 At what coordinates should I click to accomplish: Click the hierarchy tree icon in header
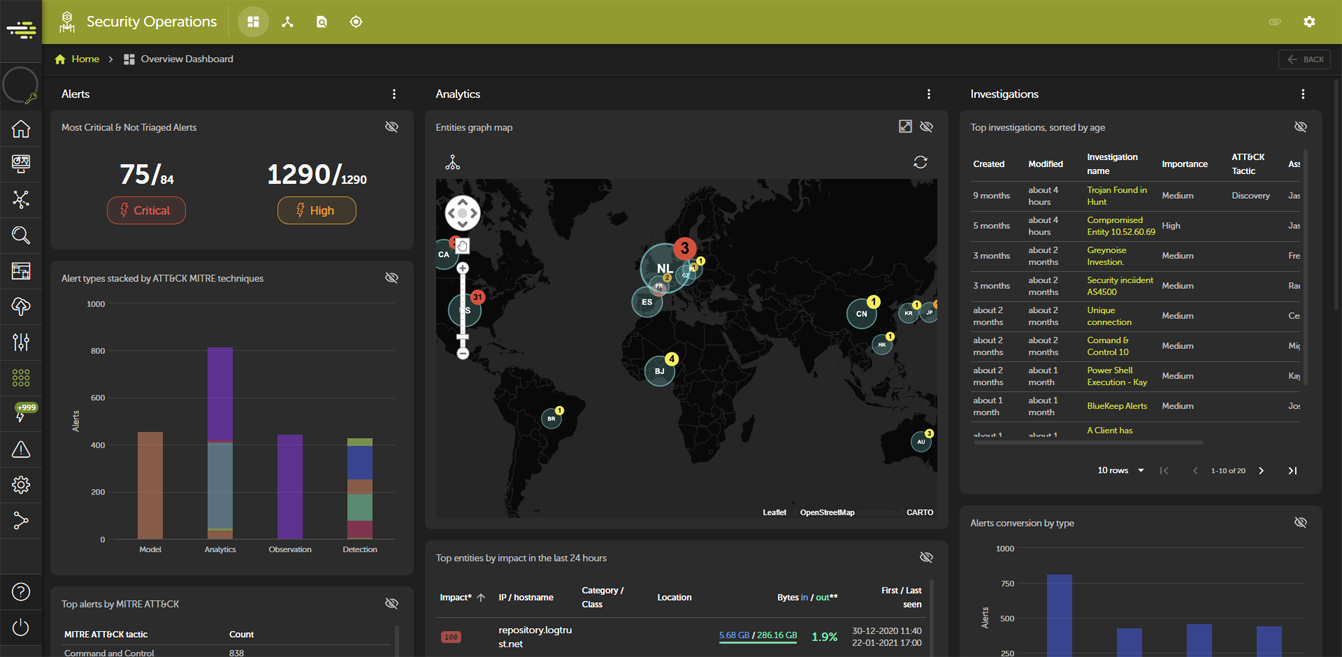tap(288, 21)
